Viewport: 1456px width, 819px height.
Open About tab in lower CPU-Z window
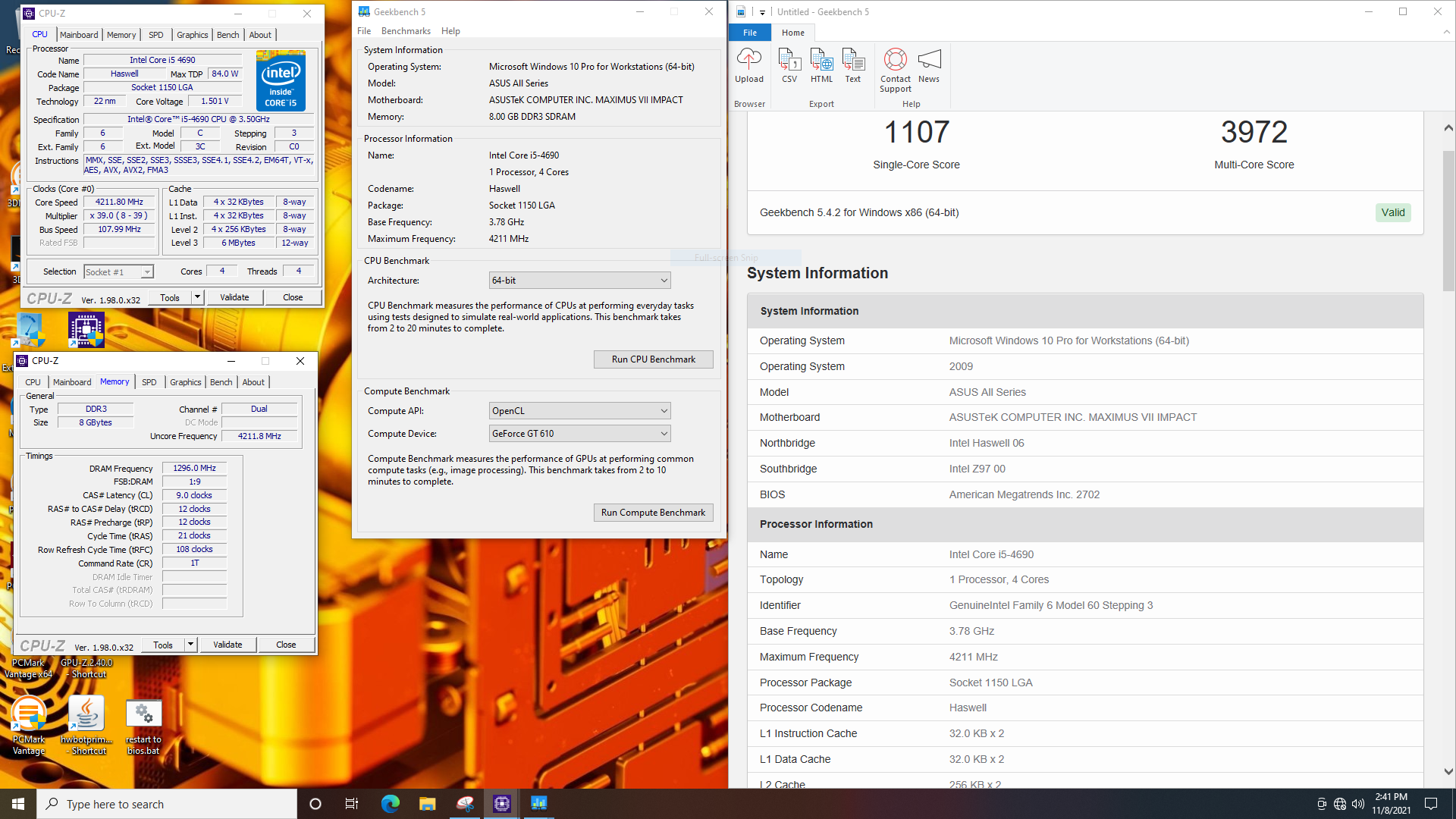pos(253,382)
